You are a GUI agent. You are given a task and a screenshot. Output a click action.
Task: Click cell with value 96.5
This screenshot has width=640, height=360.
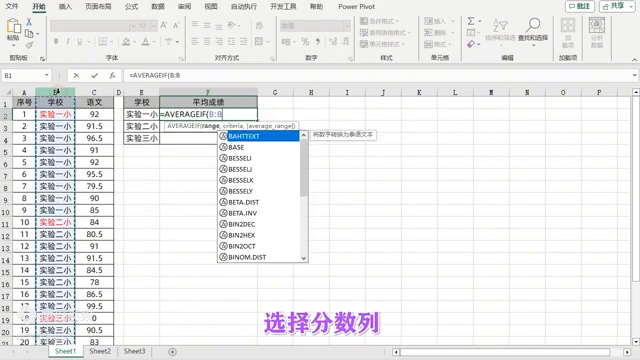tap(94, 138)
